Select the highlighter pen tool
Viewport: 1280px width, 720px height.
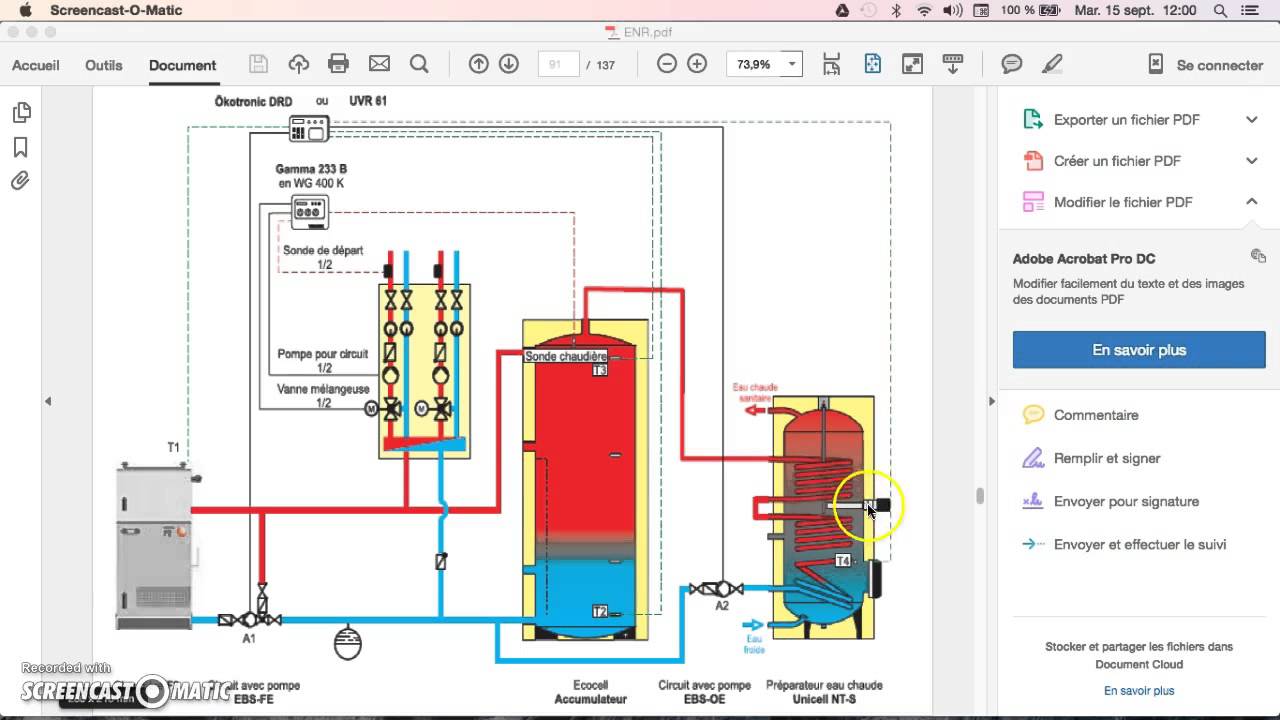(x=1052, y=64)
